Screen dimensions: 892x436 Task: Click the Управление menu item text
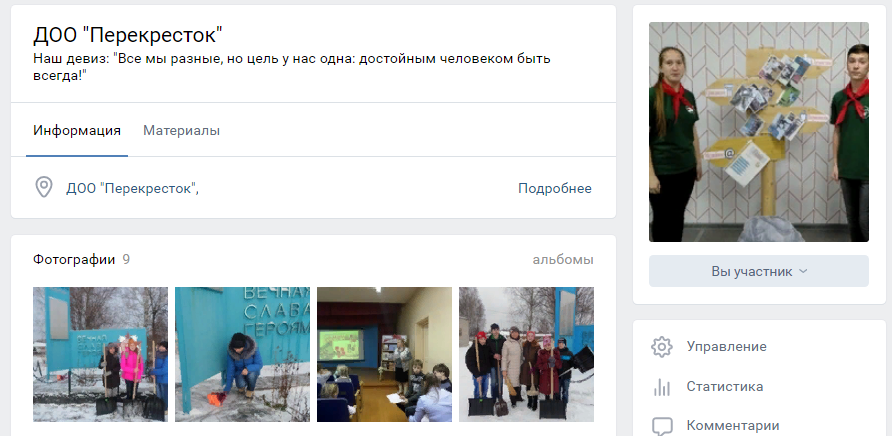pyautogui.click(x=726, y=347)
